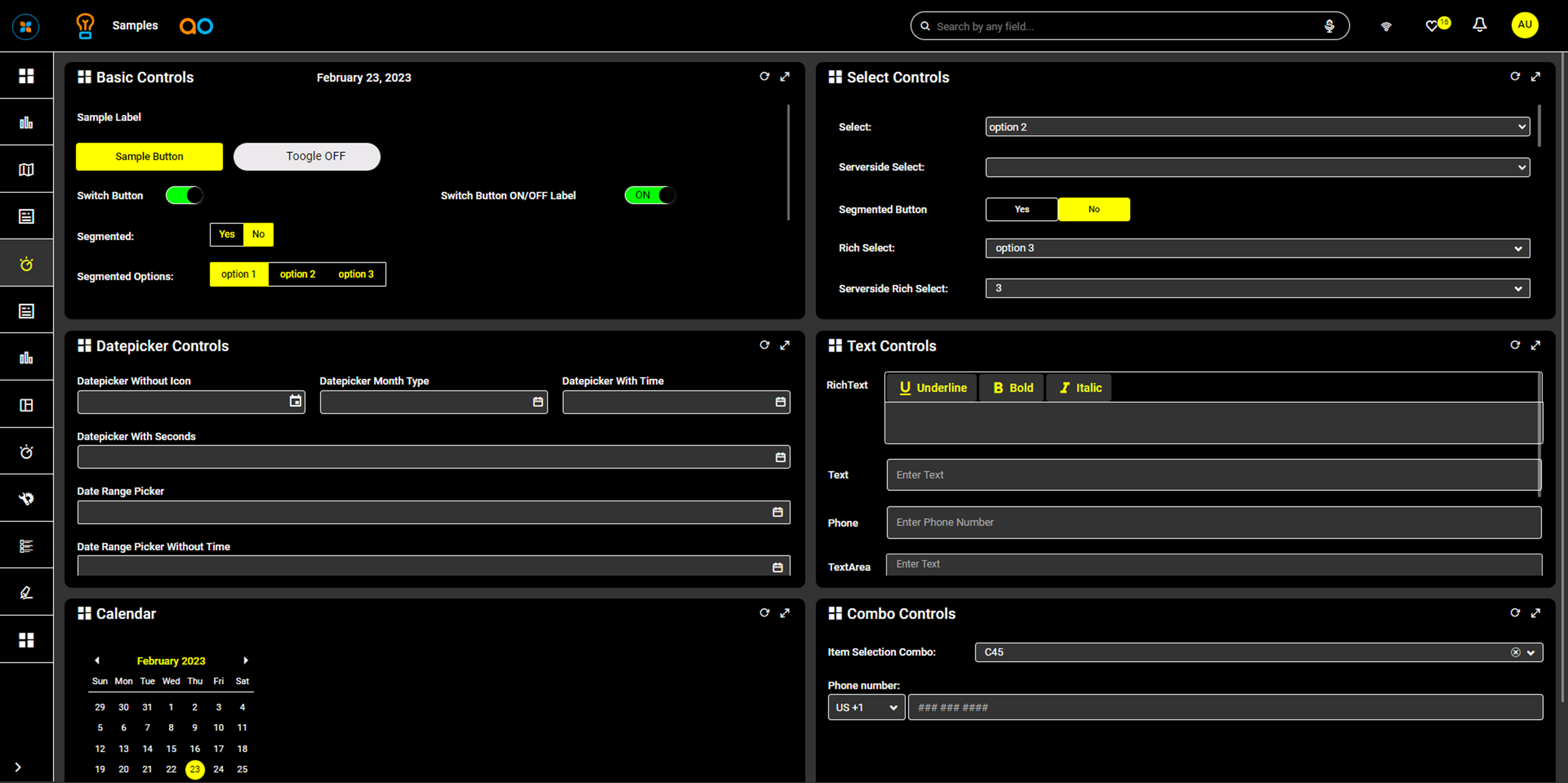Viewport: 1568px width, 783px height.
Task: Clear the Item Selection Combo value
Action: coord(1516,652)
